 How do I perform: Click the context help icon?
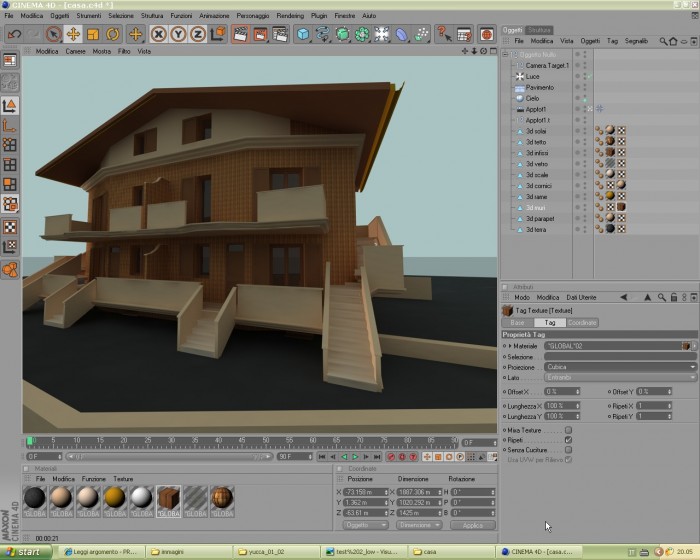point(444,34)
